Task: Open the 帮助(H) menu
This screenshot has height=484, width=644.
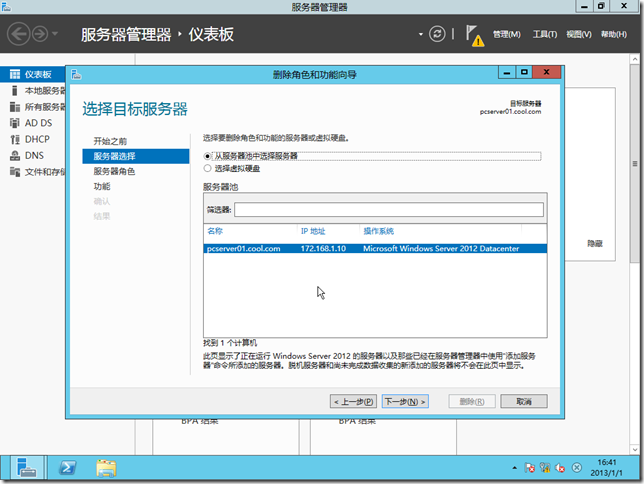Action: pyautogui.click(x=614, y=35)
